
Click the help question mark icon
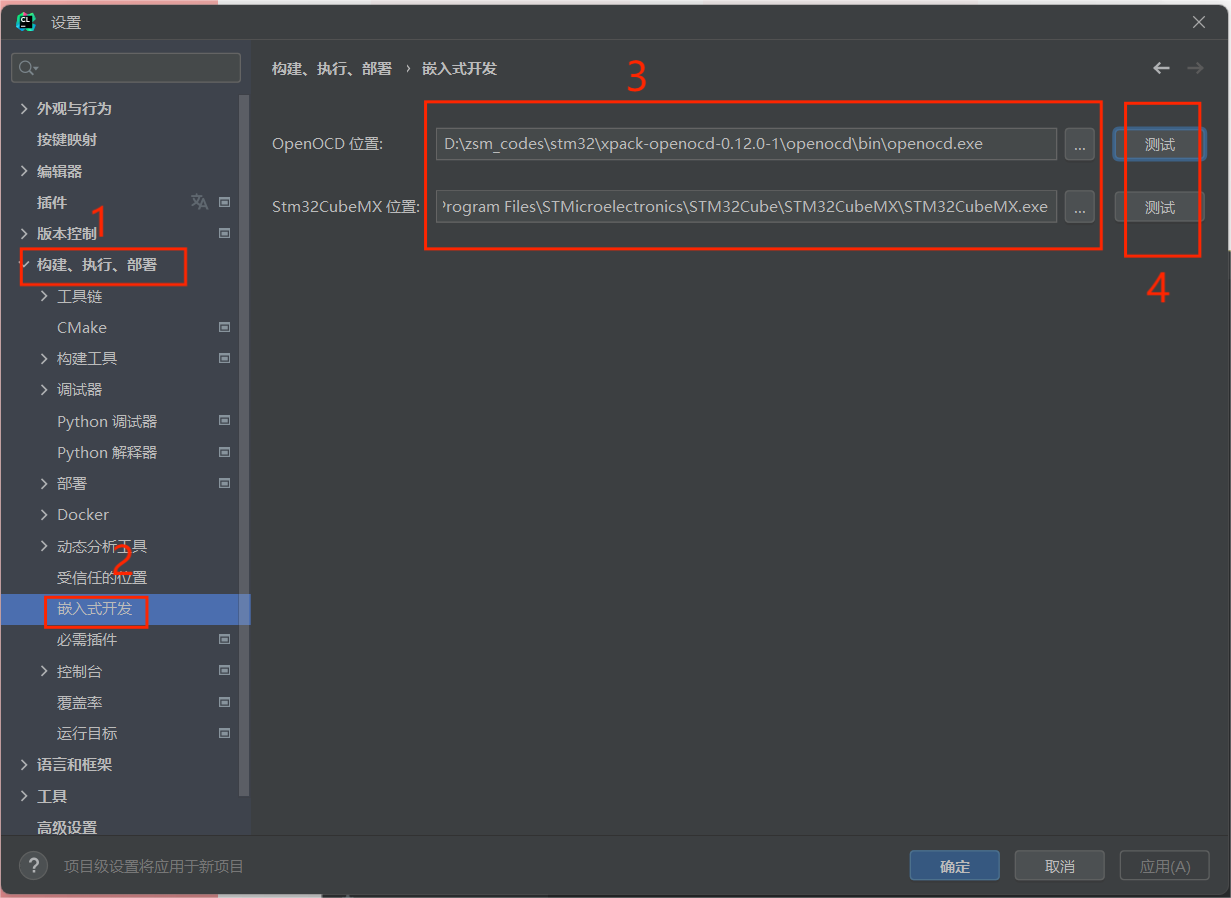33,866
